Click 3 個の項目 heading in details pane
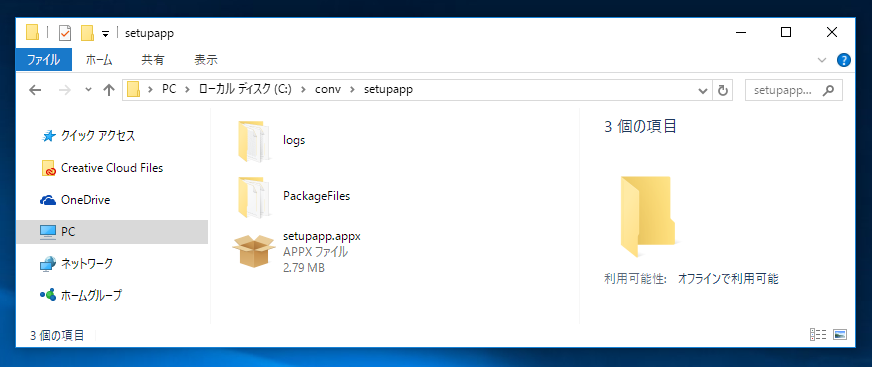This screenshot has height=367, width=872. (x=640, y=127)
